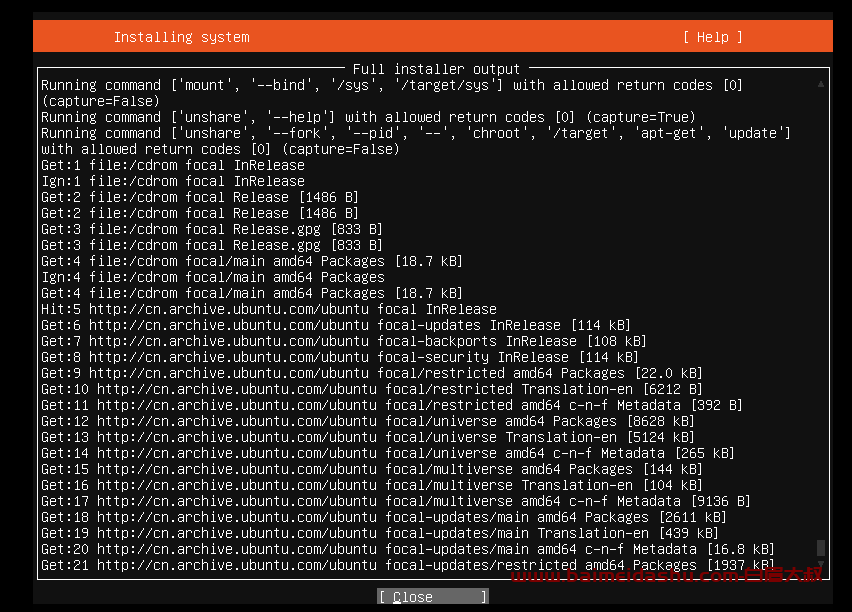This screenshot has width=852, height=612.
Task: Click the 'Get:18' focal-updates/main Packages line
Action: [384, 517]
